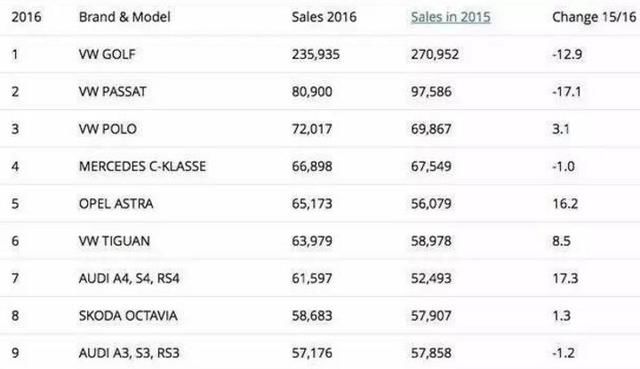Select the -17.1 change value
The height and width of the screenshot is (369, 640).
567,91
